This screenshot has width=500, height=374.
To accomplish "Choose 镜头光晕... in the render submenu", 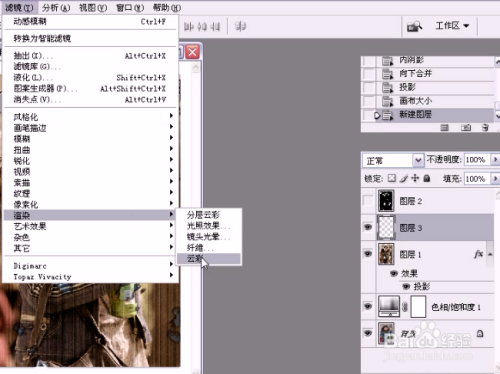I will pyautogui.click(x=209, y=237).
